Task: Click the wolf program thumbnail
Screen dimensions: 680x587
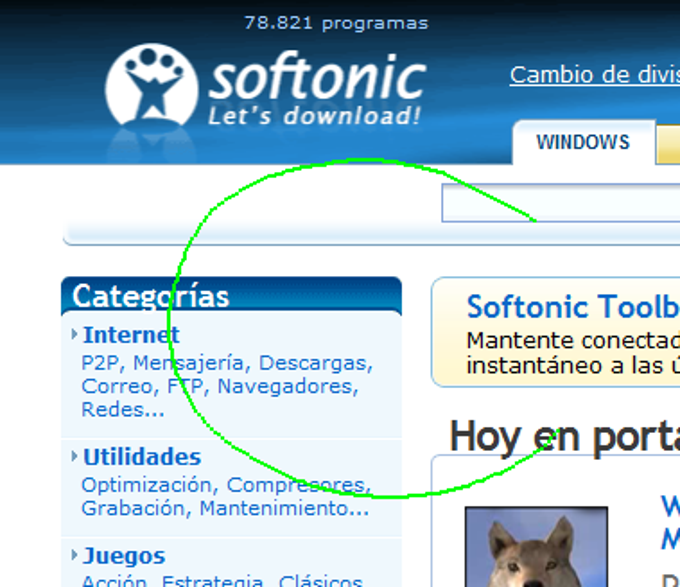Action: 536,547
